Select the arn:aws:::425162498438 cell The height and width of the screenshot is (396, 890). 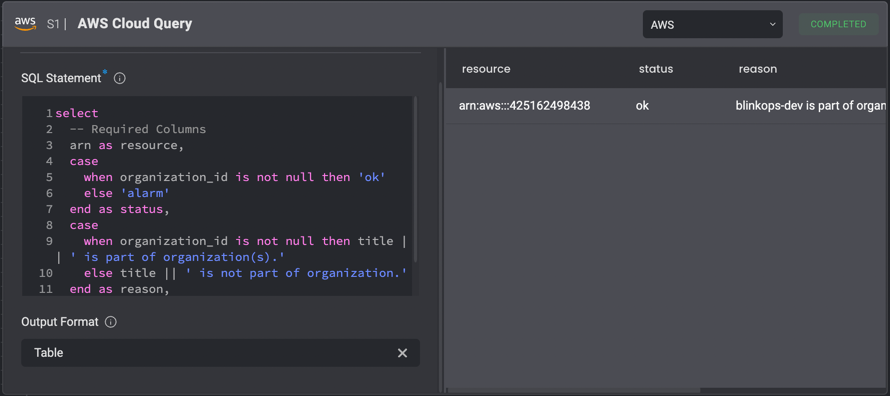524,106
